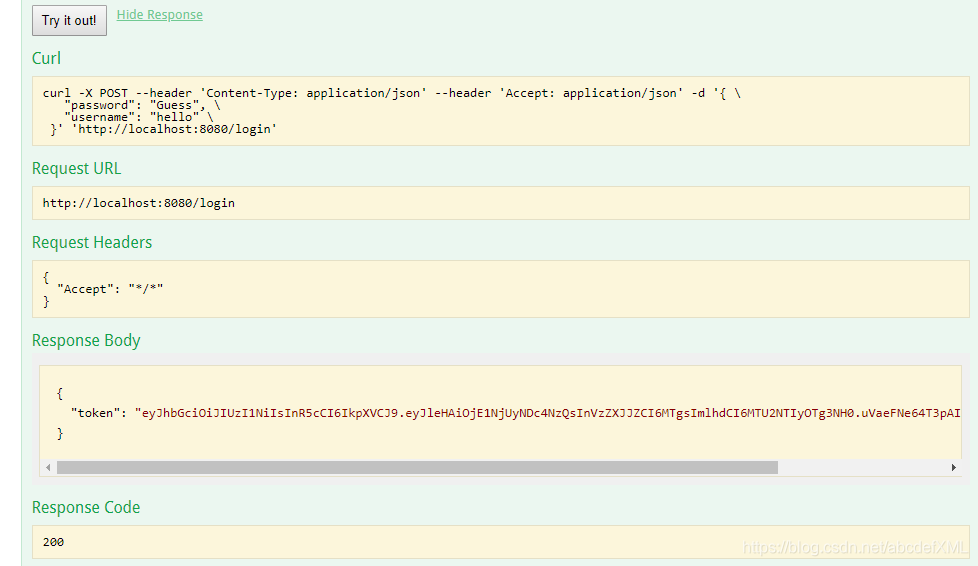Click the Request URL heading

coord(76,168)
